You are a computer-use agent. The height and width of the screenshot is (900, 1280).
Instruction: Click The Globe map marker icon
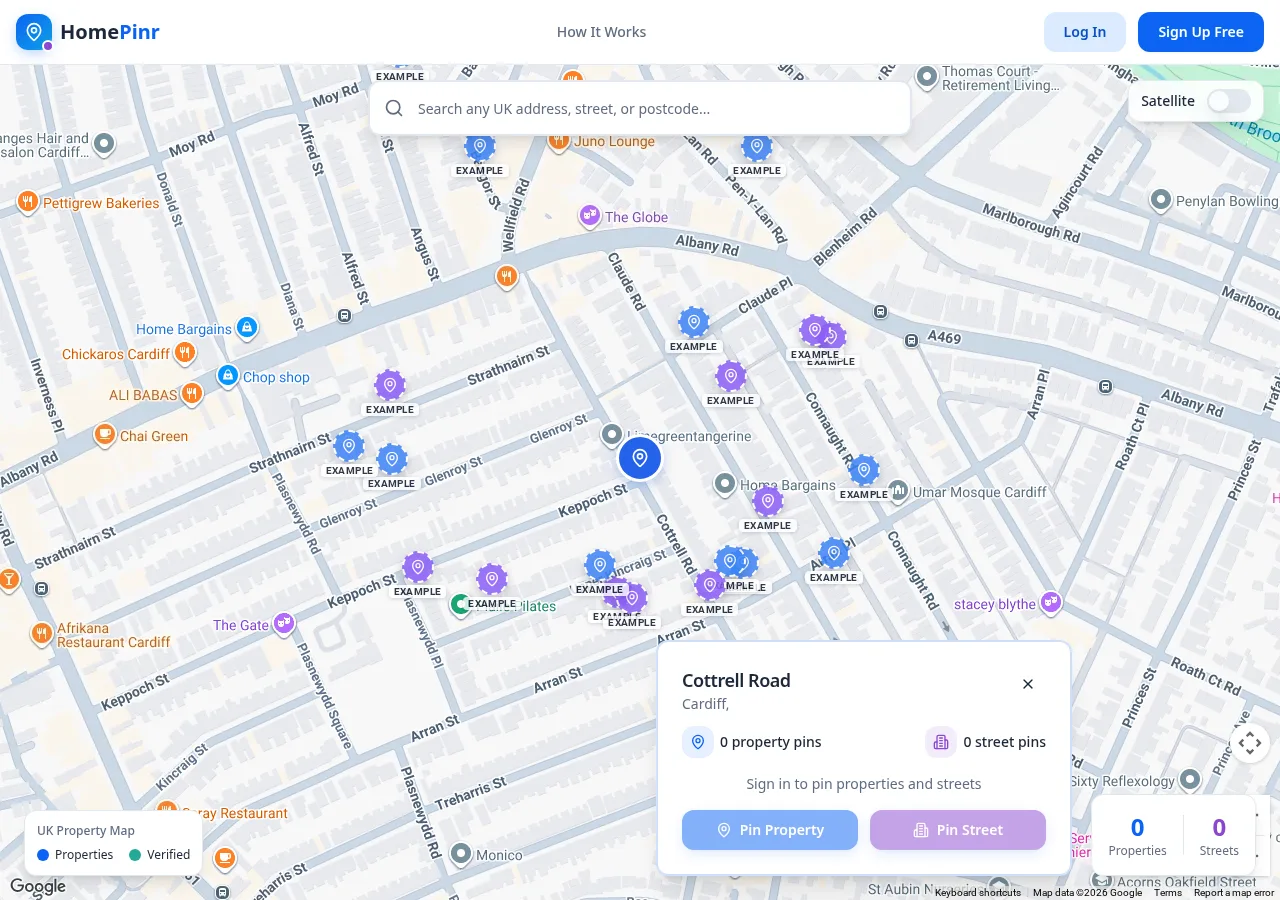point(590,216)
